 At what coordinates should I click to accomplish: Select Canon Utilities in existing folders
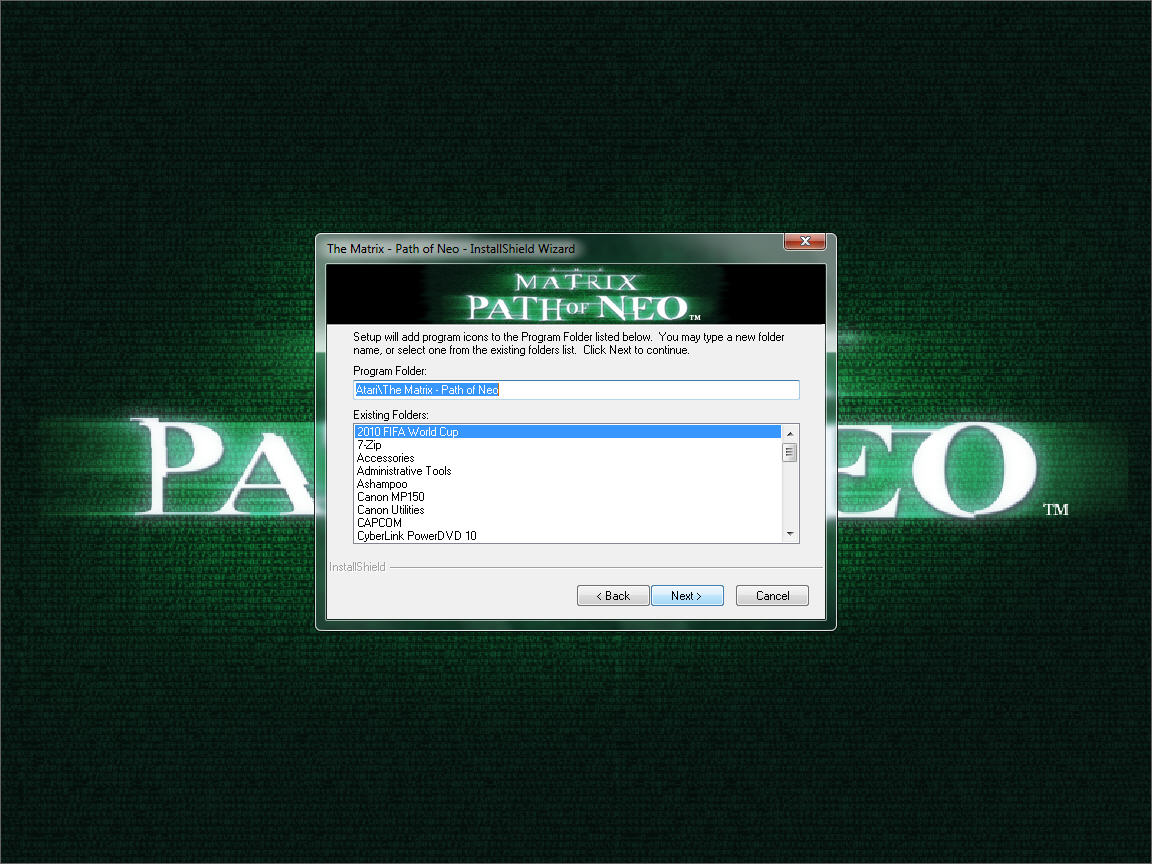[567, 510]
